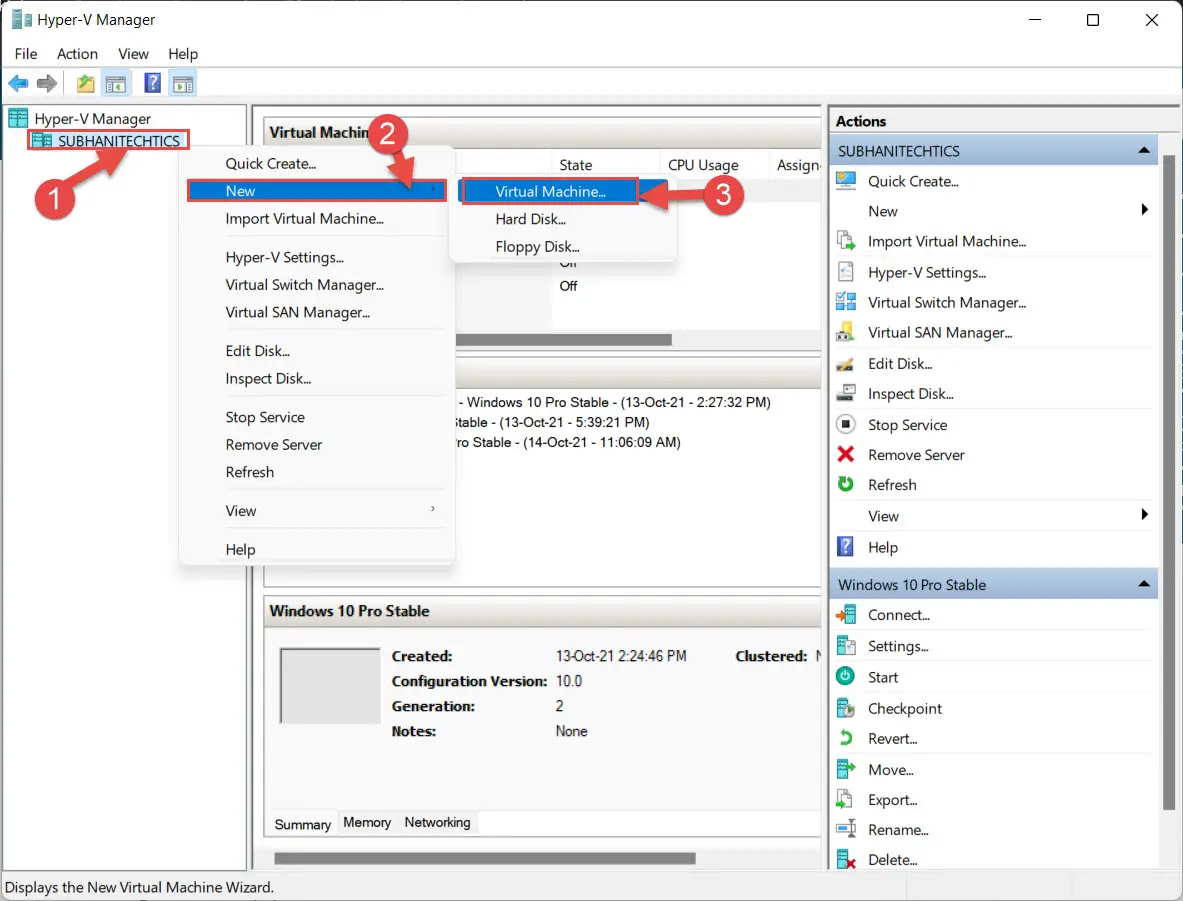Click the VM Settings icon in Actions

[x=846, y=646]
